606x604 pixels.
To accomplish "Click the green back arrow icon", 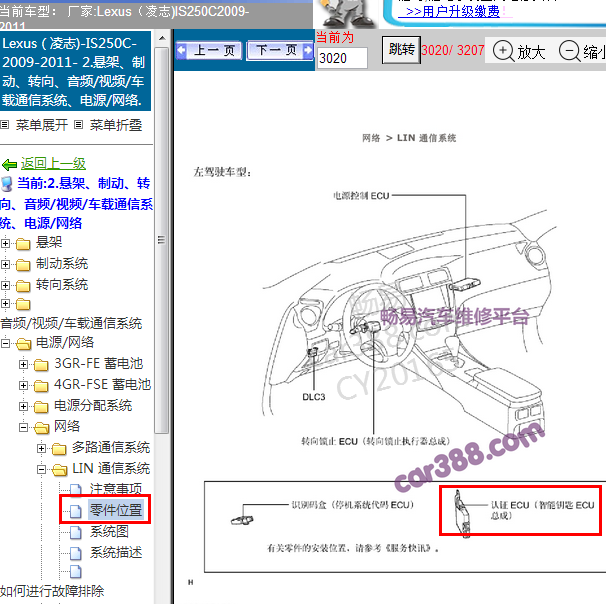I will pyautogui.click(x=9, y=165).
